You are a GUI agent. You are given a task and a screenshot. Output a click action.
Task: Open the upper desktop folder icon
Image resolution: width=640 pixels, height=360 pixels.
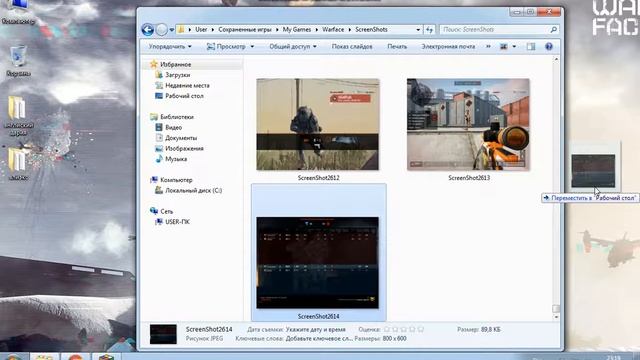18,116
